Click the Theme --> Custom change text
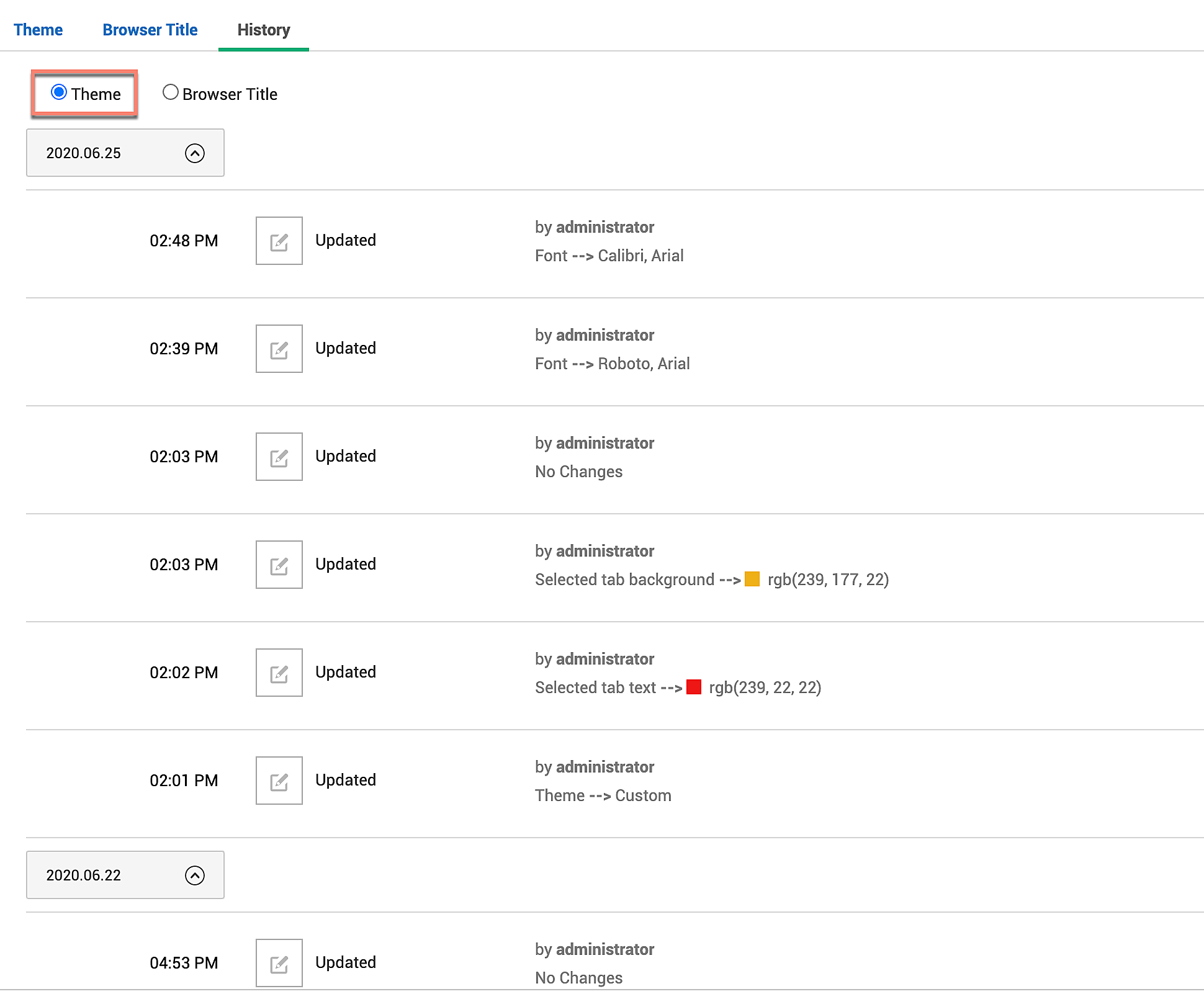Viewport: 1204px width, 994px height. 603,795
